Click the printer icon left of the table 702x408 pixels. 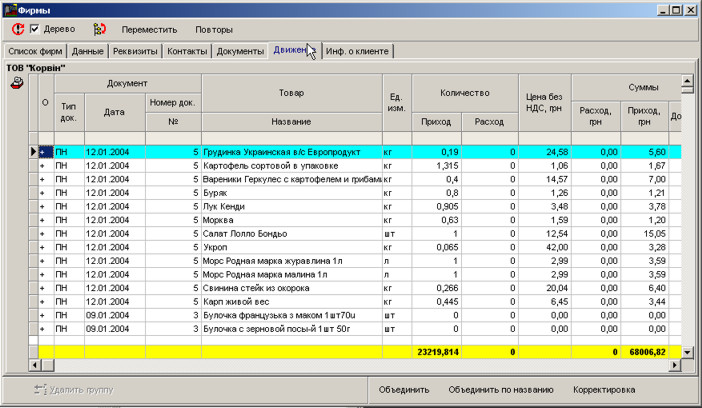pos(16,85)
